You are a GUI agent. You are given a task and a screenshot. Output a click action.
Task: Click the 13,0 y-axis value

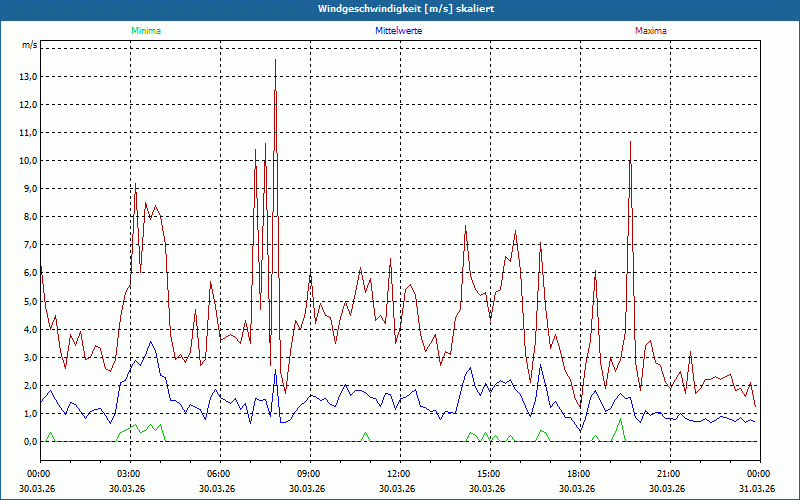[x=28, y=77]
